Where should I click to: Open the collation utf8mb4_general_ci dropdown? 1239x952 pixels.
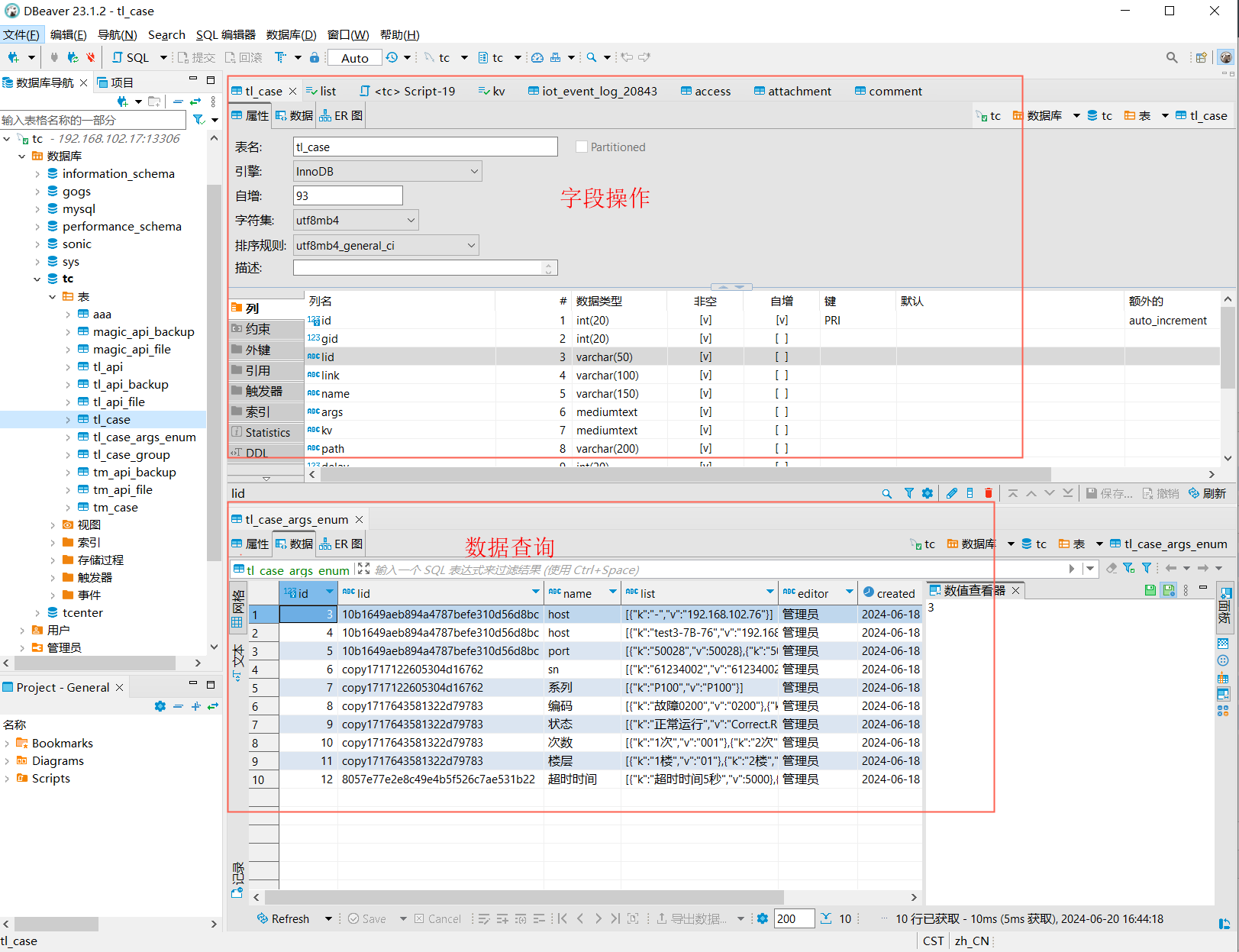386,245
